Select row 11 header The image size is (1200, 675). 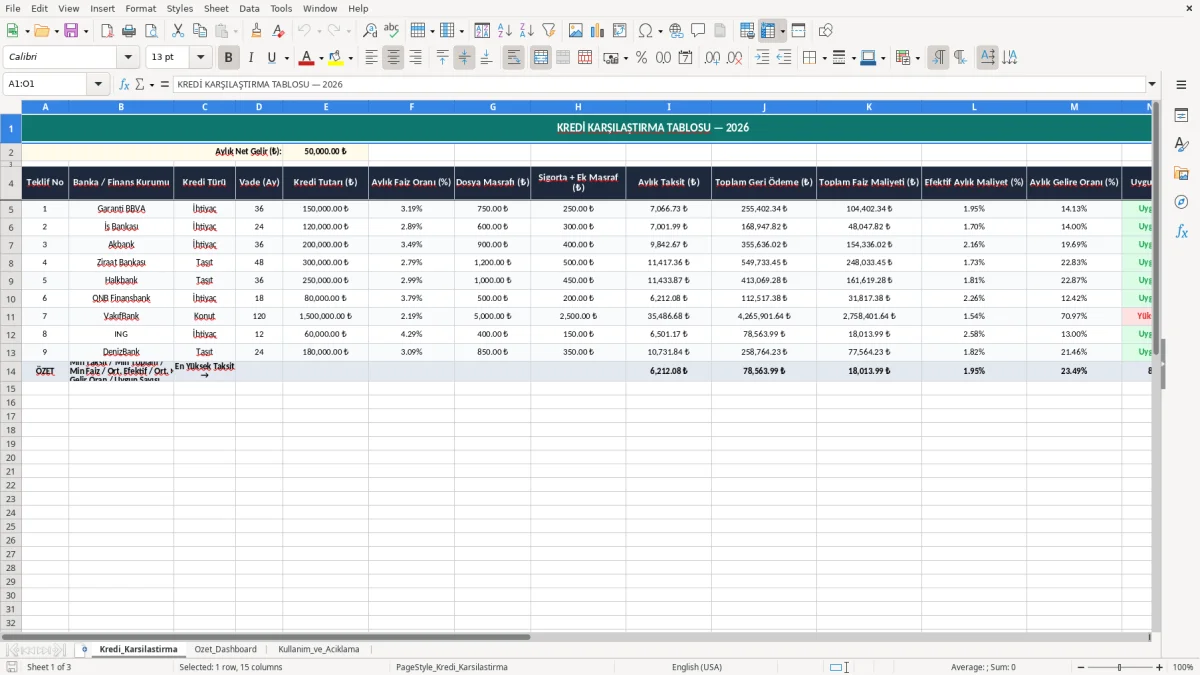tap(11, 316)
